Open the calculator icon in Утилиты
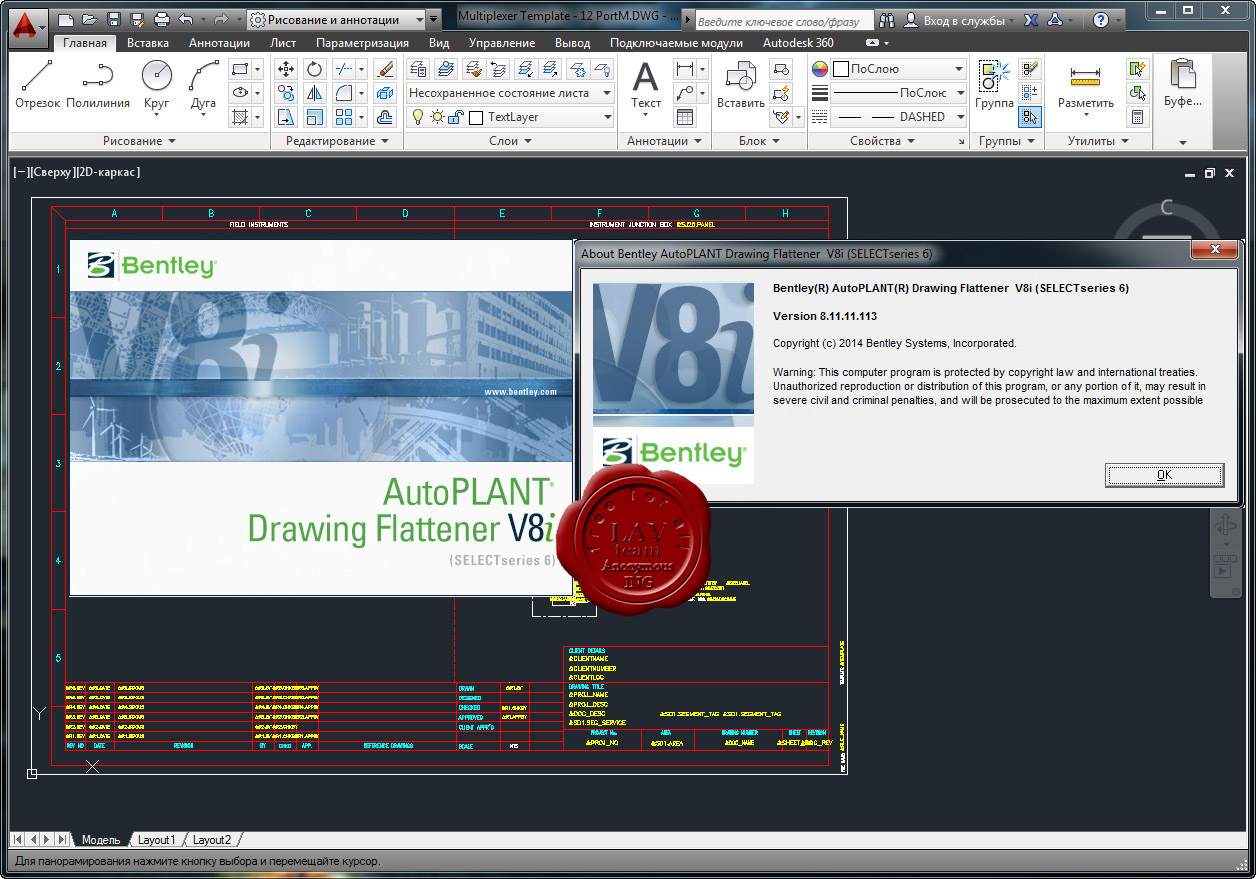Viewport: 1256px width, 879px height. (x=1137, y=117)
